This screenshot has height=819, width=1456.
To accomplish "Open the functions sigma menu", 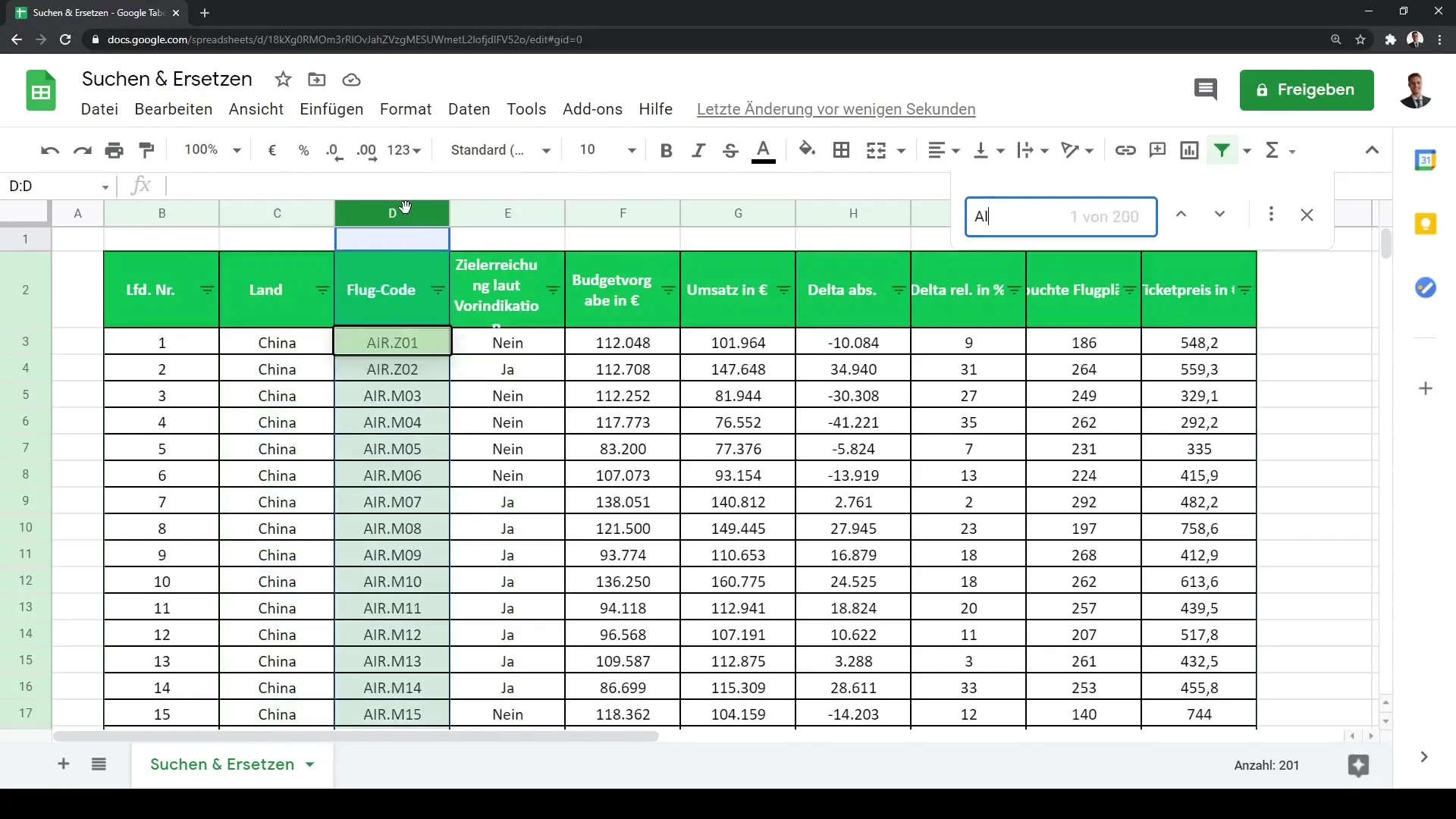I will [1279, 150].
